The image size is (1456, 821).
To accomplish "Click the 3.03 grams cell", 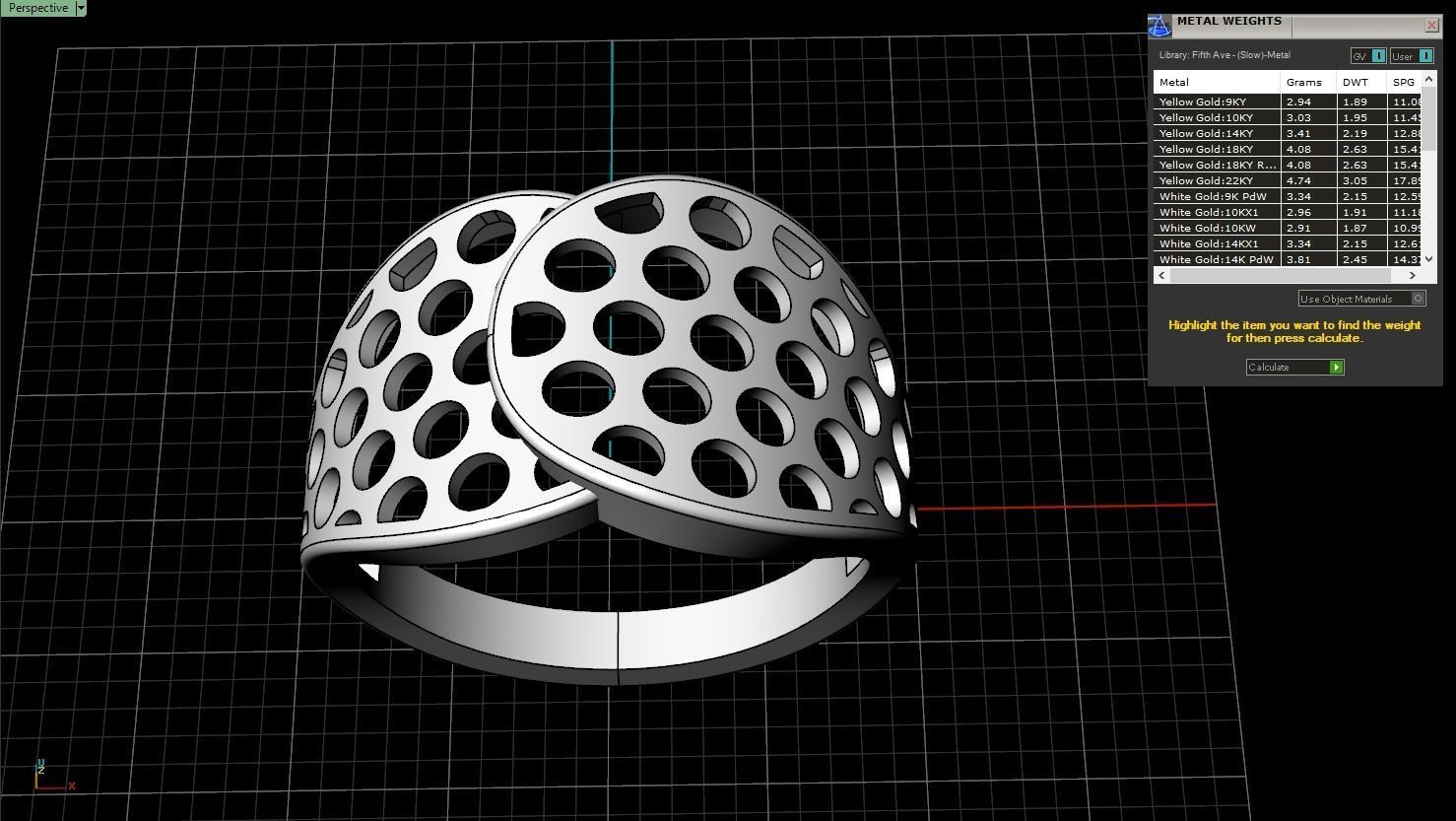I will click(1308, 117).
